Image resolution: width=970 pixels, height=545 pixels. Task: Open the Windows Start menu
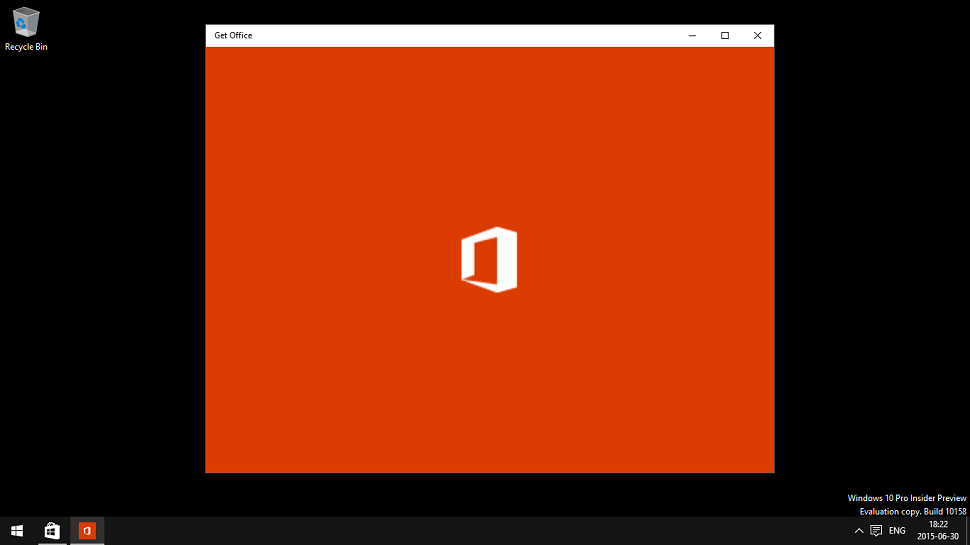pos(16,530)
